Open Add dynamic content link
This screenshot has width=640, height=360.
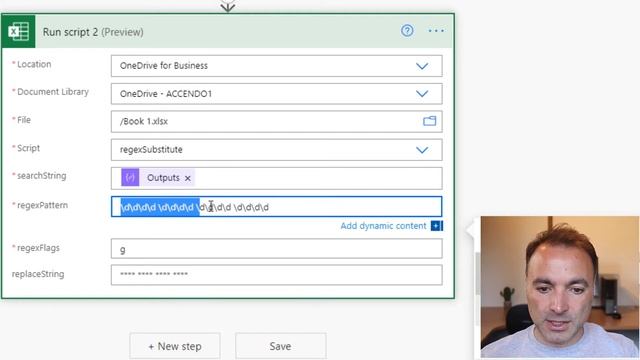click(383, 226)
